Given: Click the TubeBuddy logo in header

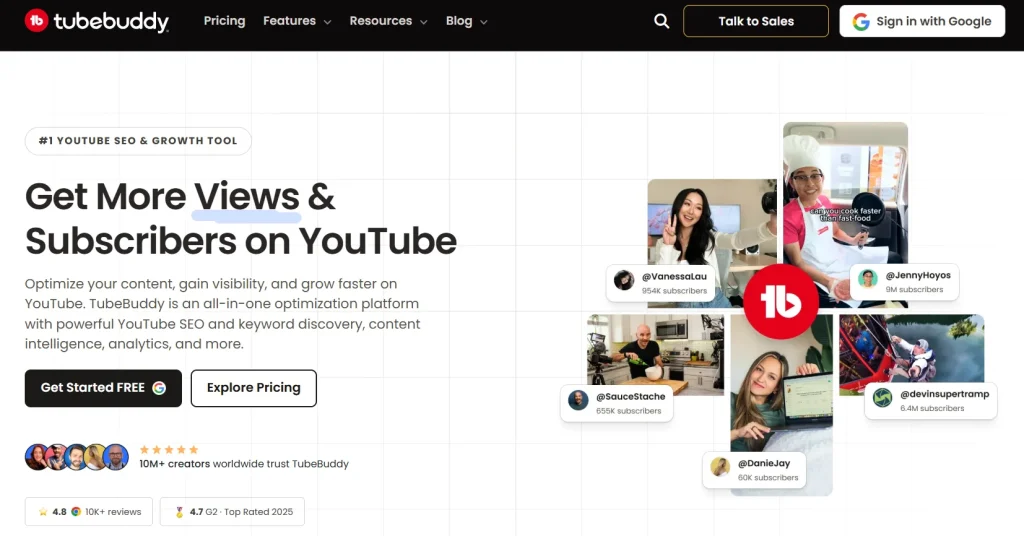Looking at the screenshot, I should pyautogui.click(x=97, y=21).
